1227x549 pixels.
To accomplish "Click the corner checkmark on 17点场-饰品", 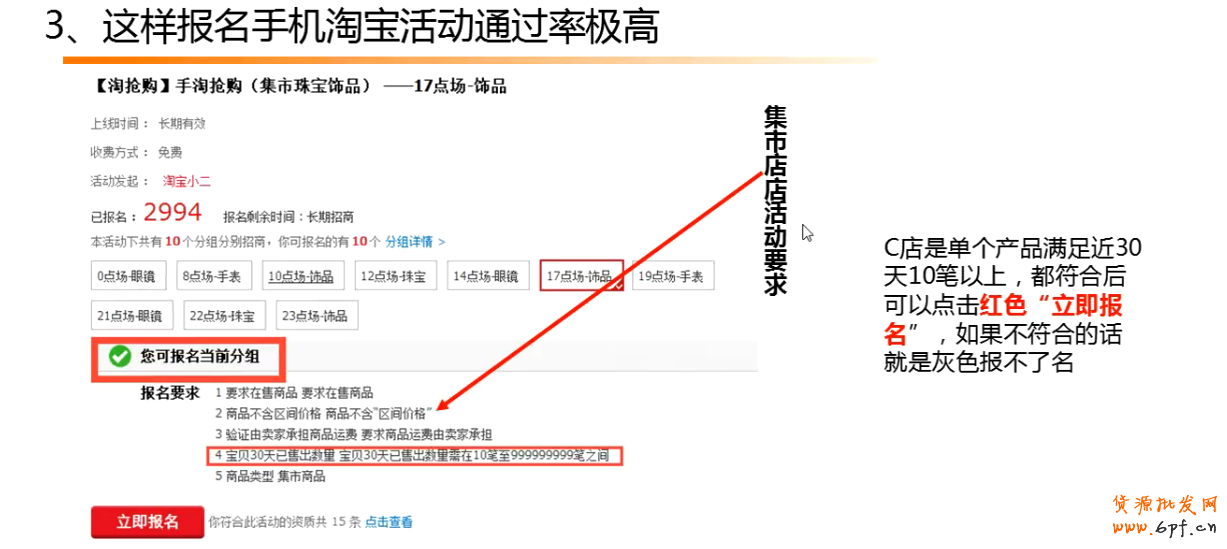I will [617, 285].
